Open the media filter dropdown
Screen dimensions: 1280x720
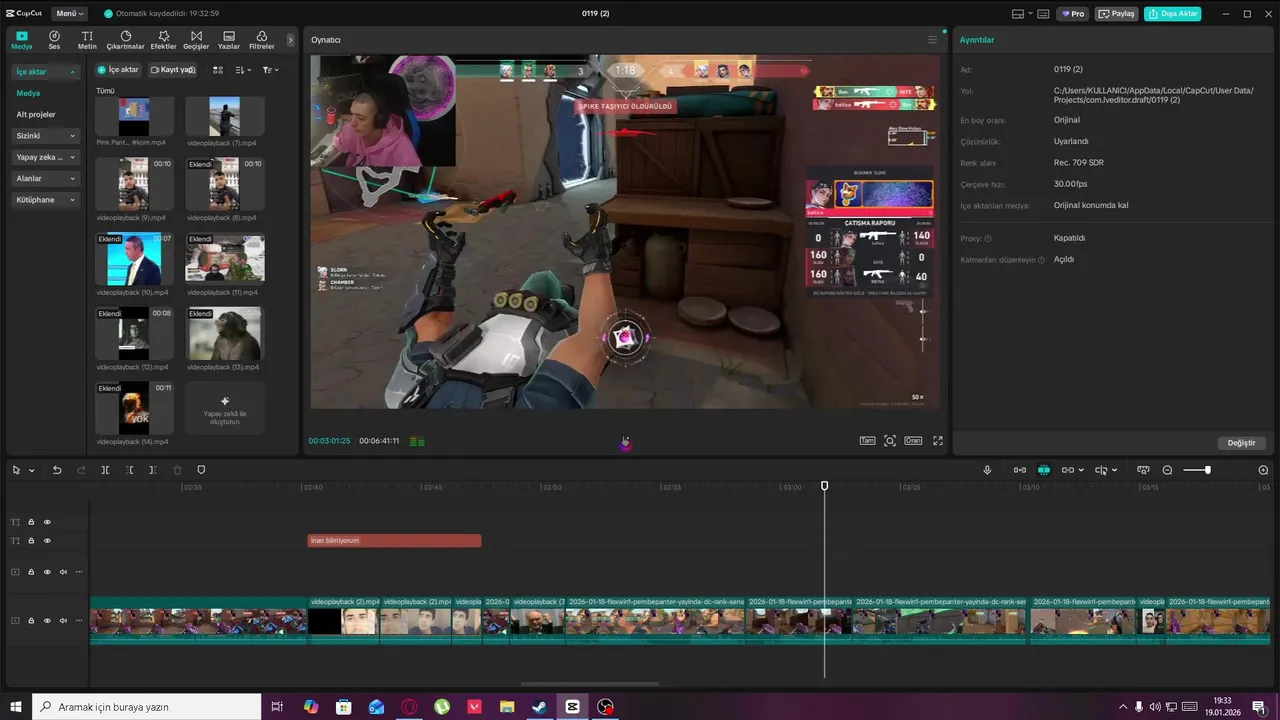[x=270, y=70]
